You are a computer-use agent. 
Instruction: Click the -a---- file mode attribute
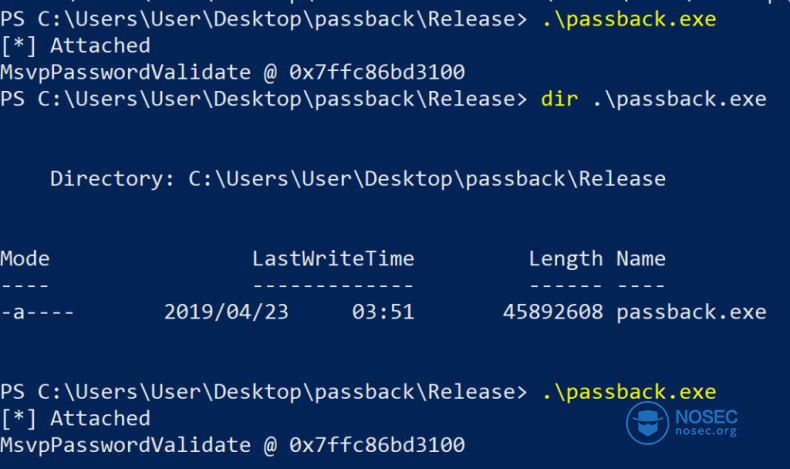37,312
